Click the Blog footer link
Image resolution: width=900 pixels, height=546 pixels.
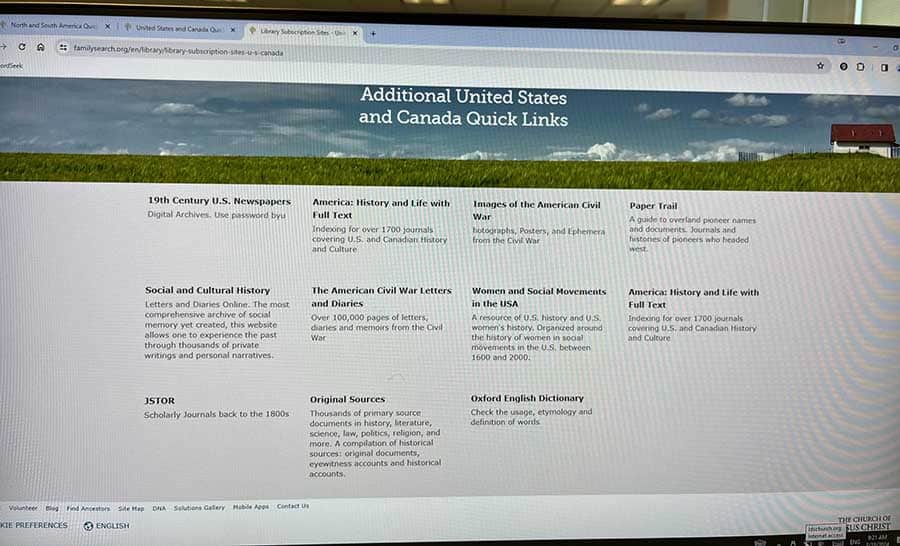click(x=52, y=509)
